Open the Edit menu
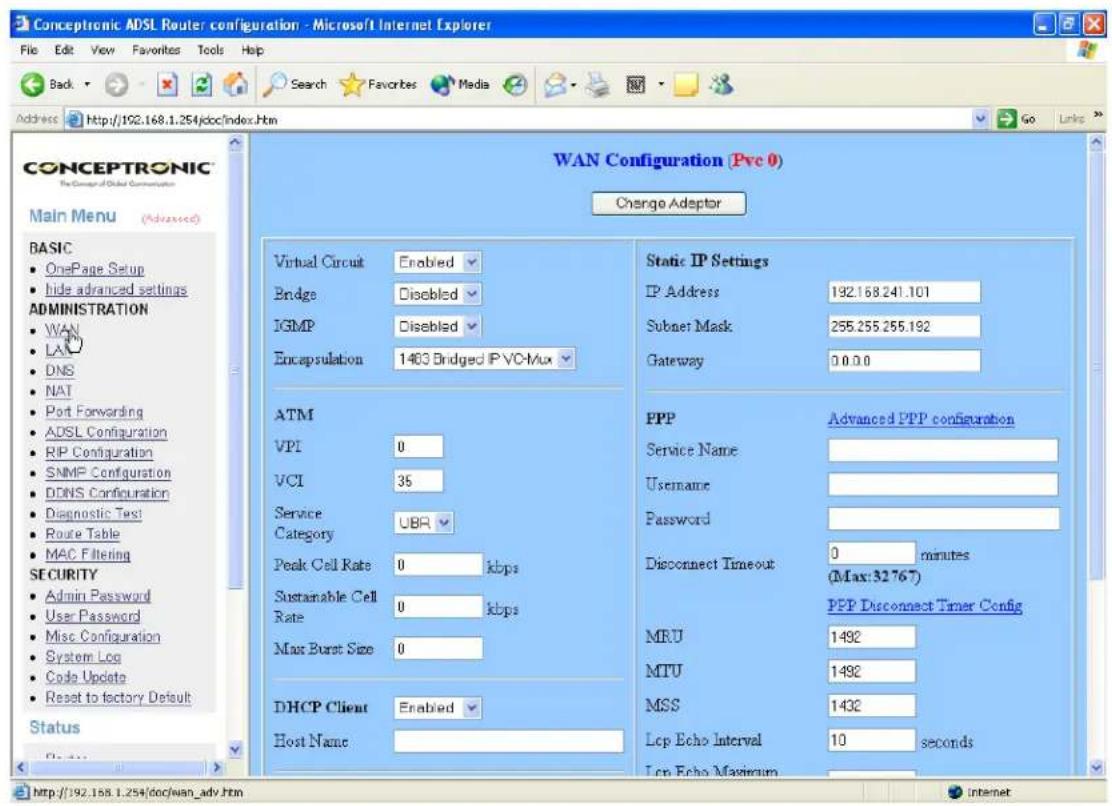The height and width of the screenshot is (806, 1112). [64, 50]
